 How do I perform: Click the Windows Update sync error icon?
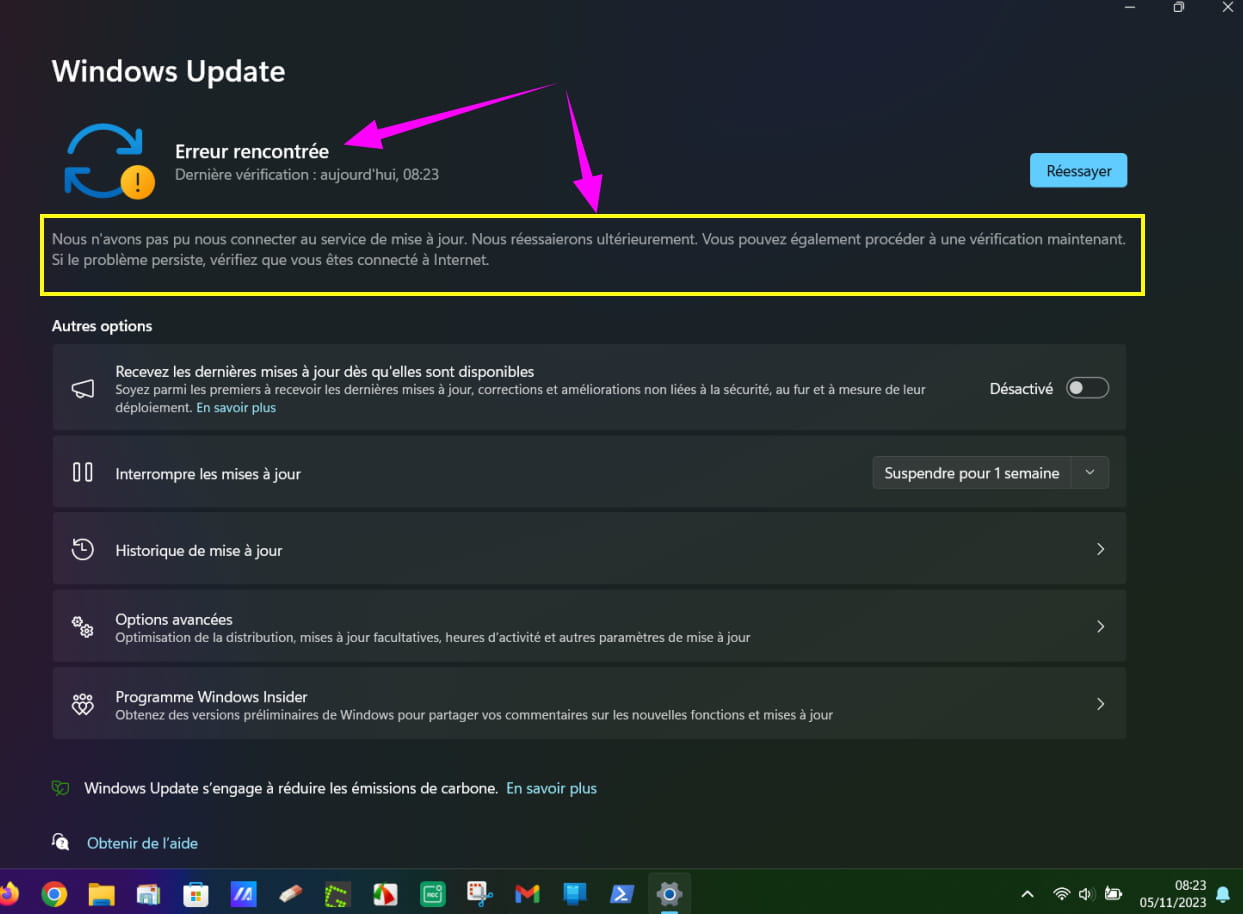[109, 160]
